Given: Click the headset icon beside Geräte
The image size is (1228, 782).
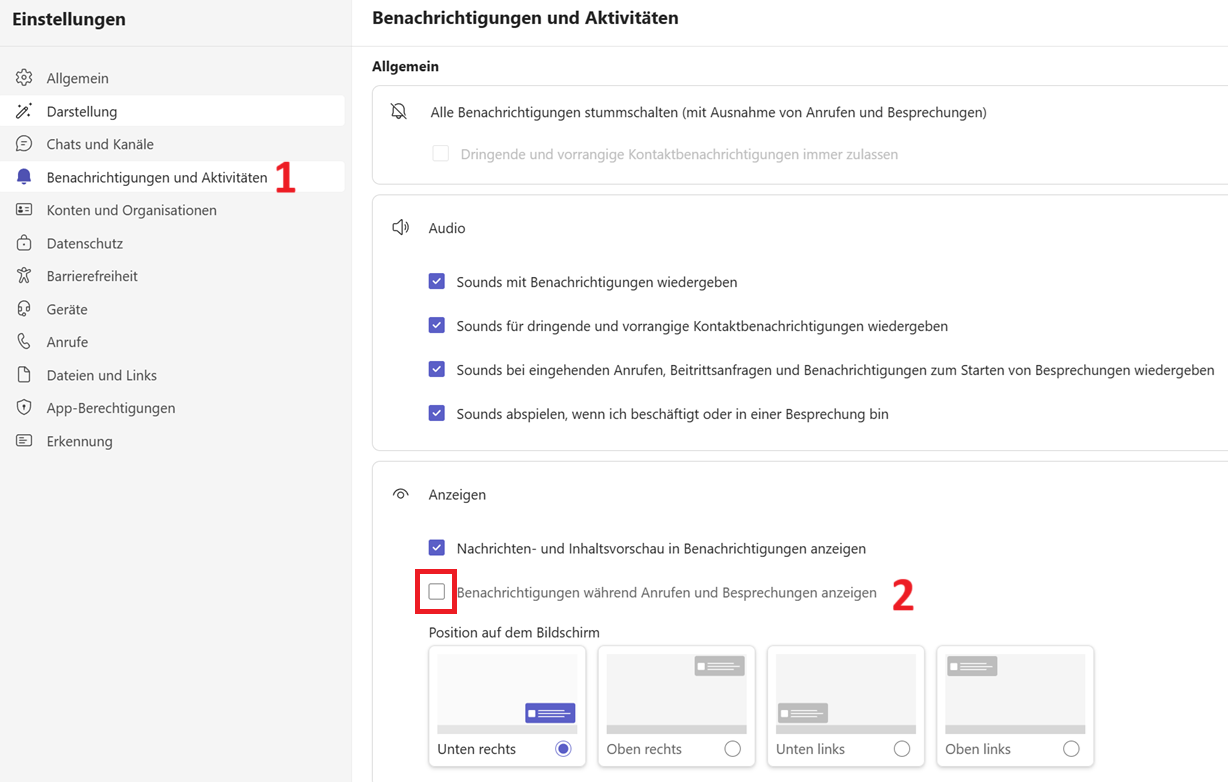Looking at the screenshot, I should (x=24, y=309).
